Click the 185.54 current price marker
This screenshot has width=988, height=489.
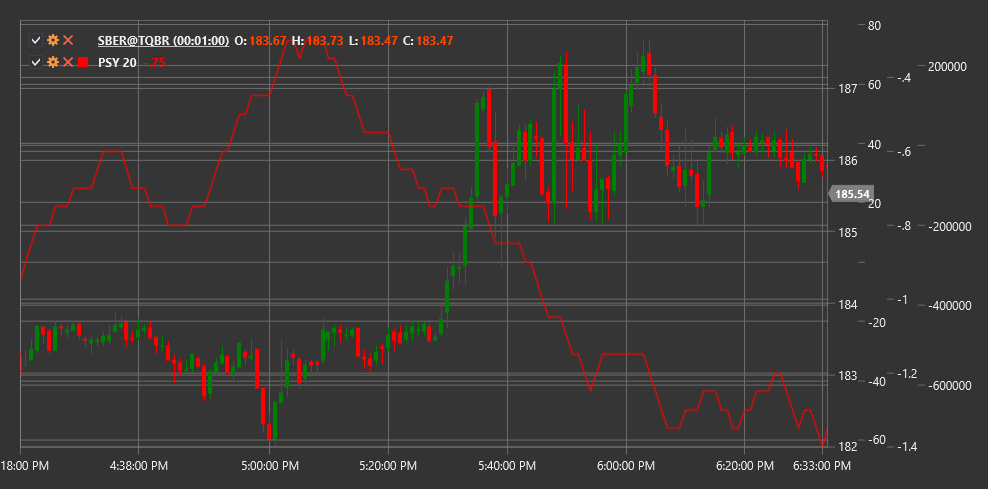[x=852, y=194]
